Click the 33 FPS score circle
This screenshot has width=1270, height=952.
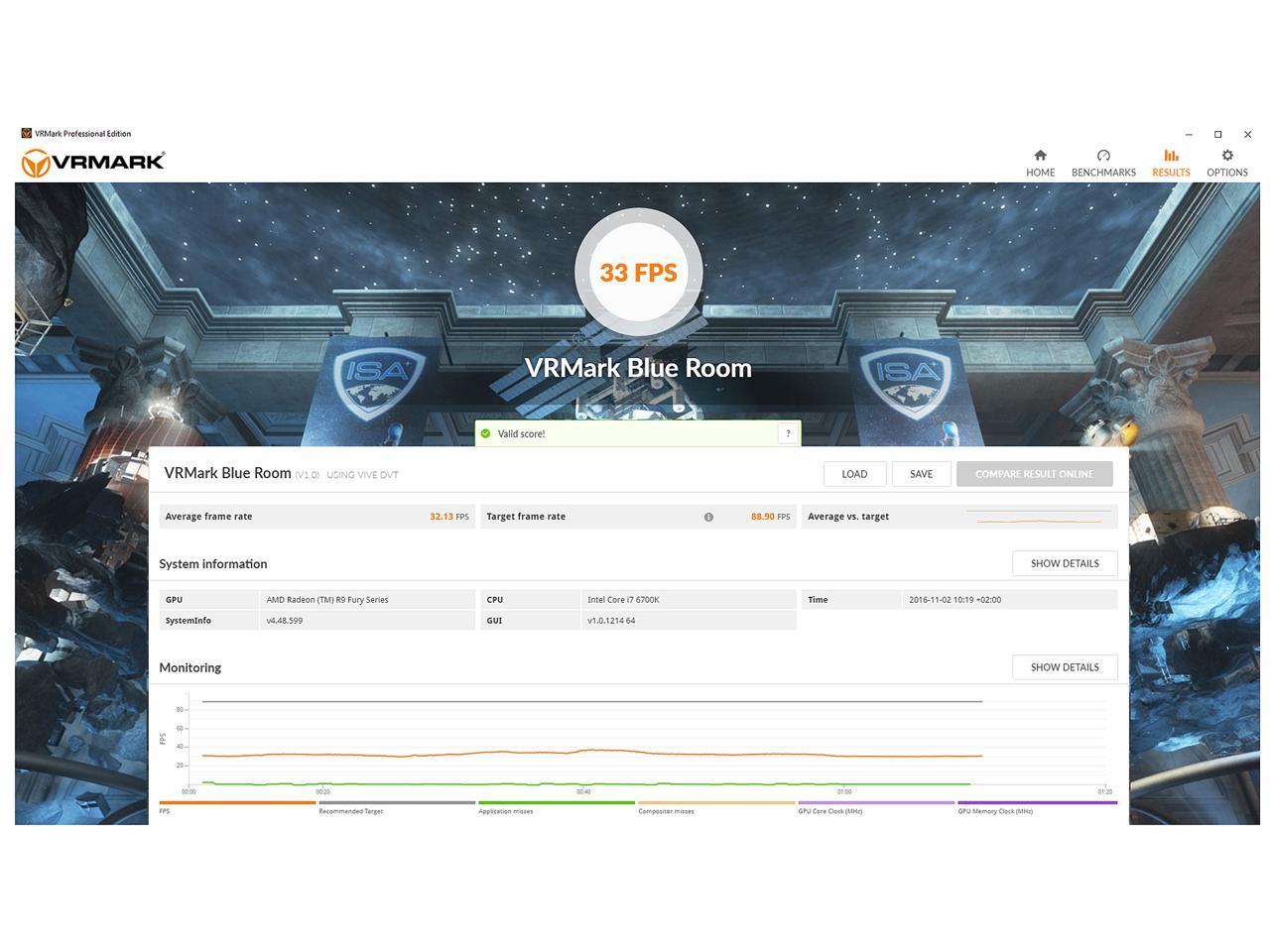click(x=638, y=272)
